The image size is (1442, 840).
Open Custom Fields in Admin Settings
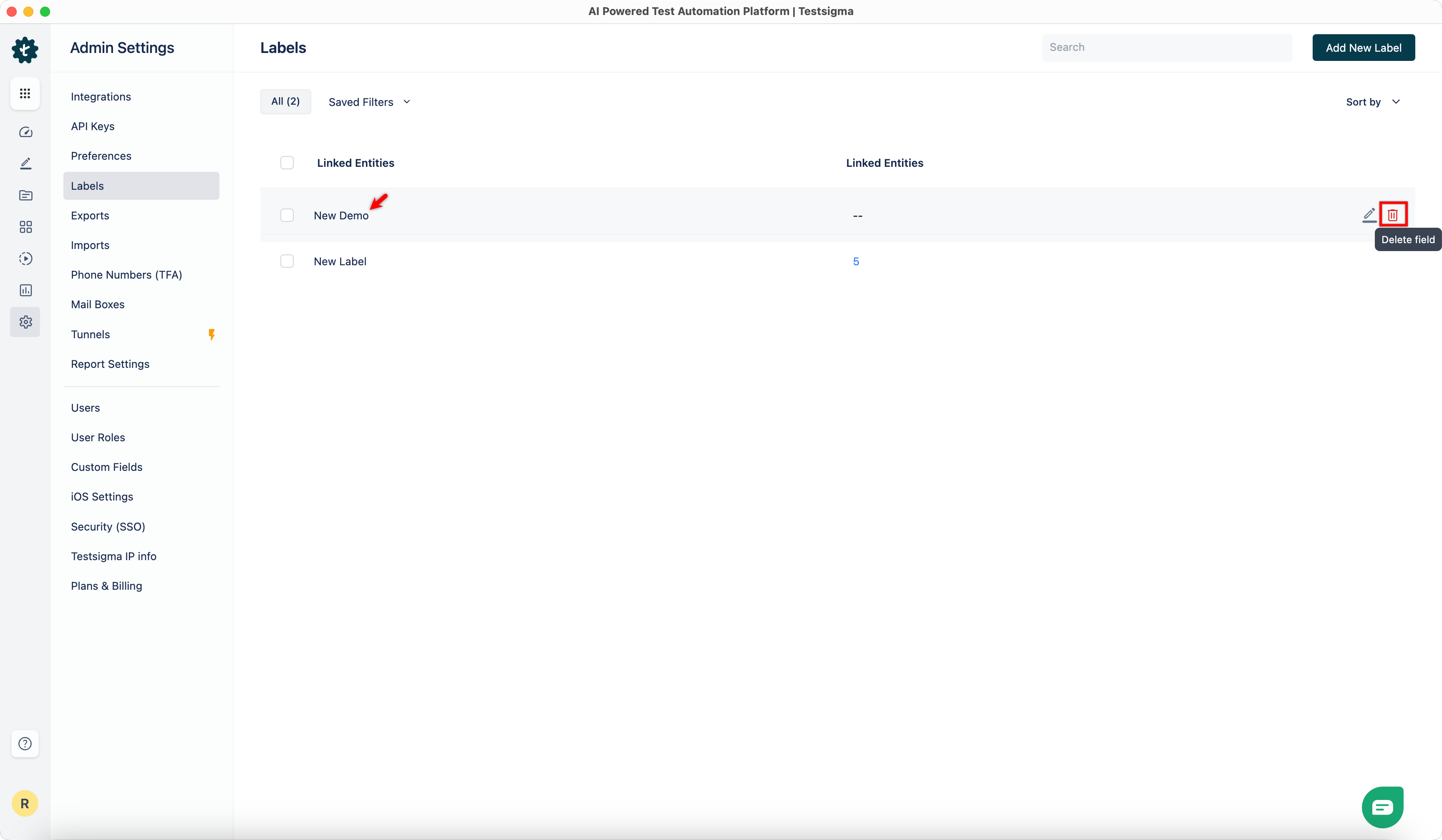click(106, 467)
